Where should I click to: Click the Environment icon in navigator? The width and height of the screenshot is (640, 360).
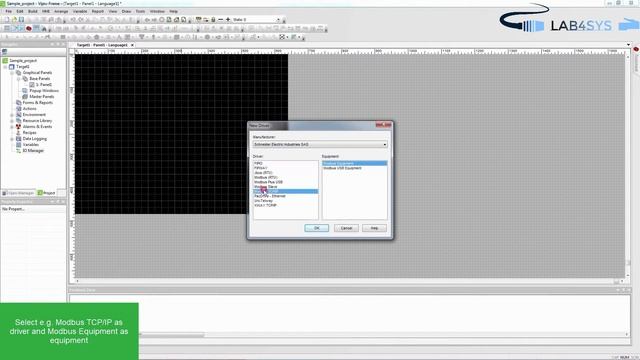(18, 115)
